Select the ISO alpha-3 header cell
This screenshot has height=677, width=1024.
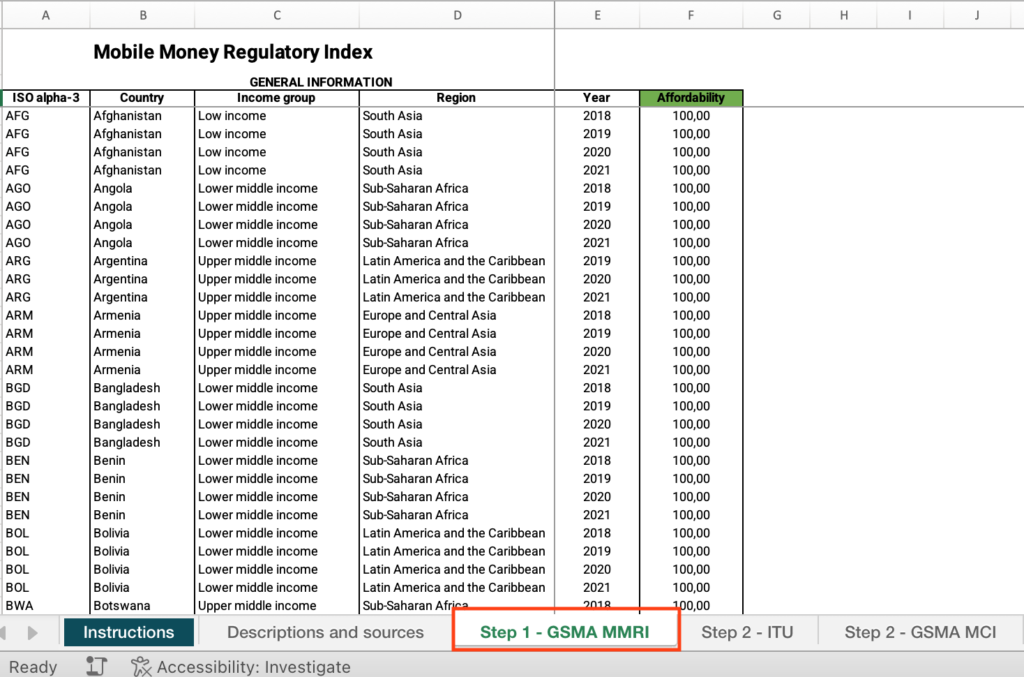[46, 98]
